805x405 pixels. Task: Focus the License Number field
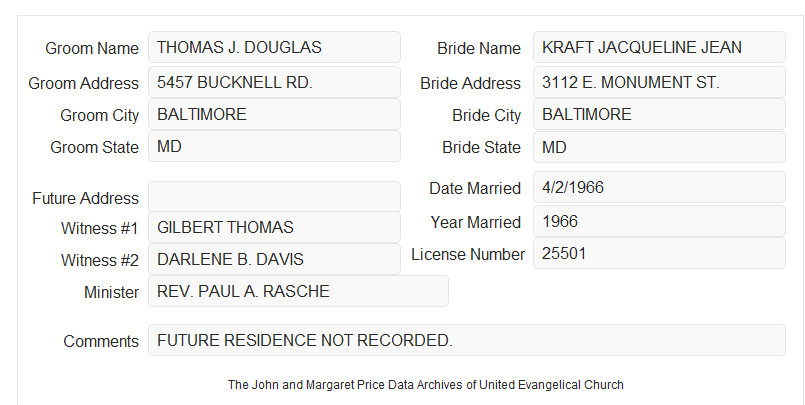point(659,253)
